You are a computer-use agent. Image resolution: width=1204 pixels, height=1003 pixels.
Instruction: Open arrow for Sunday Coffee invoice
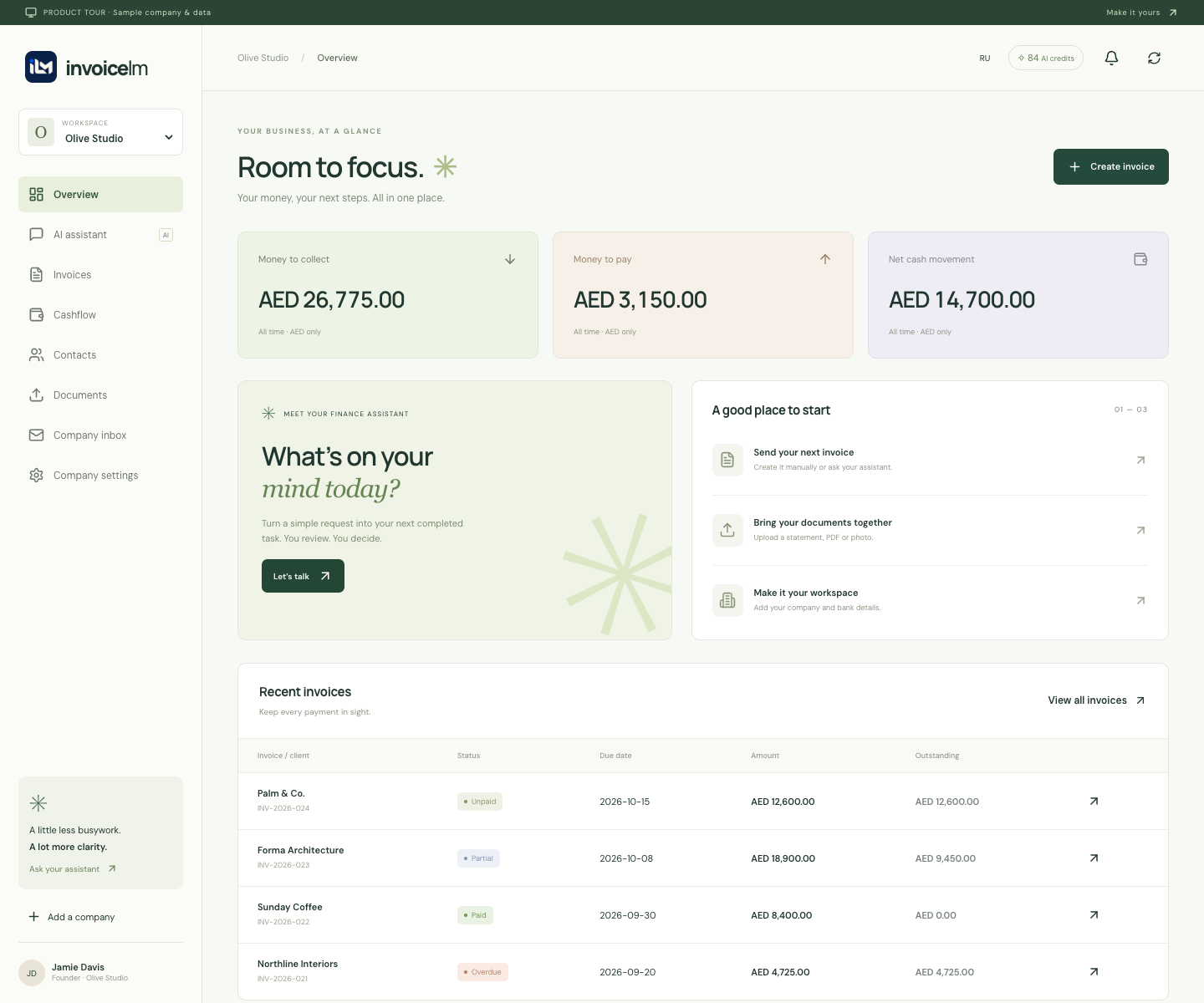coord(1094,915)
